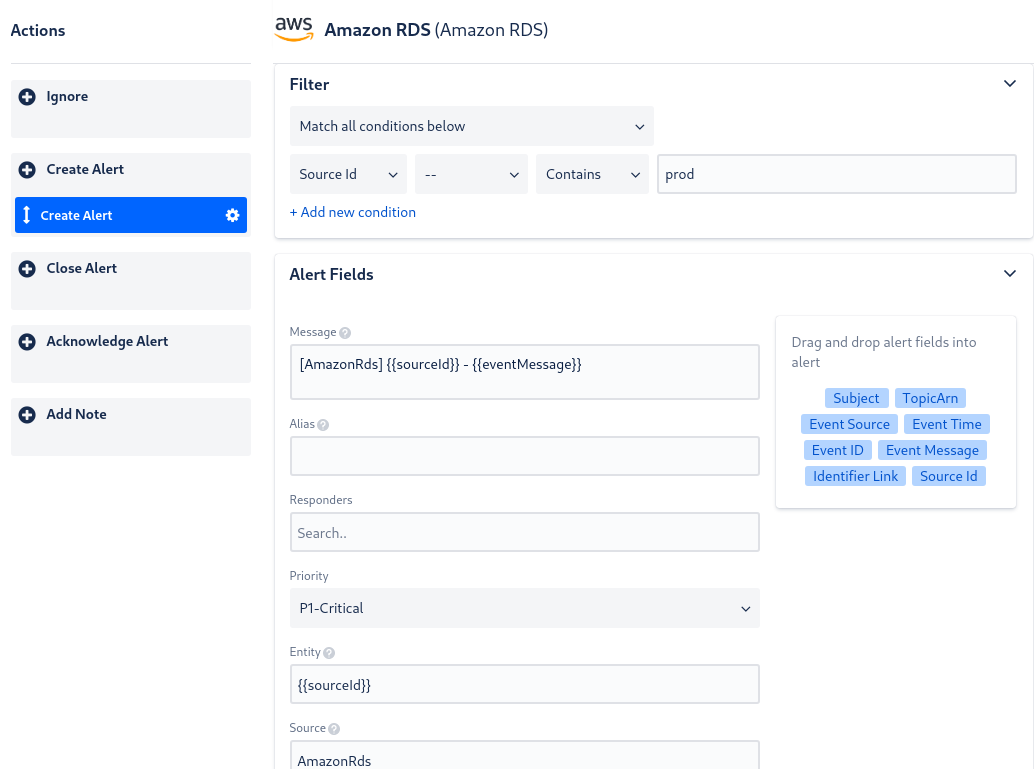Click the filter value field containing prod
This screenshot has width=1034, height=769.
pyautogui.click(x=836, y=174)
